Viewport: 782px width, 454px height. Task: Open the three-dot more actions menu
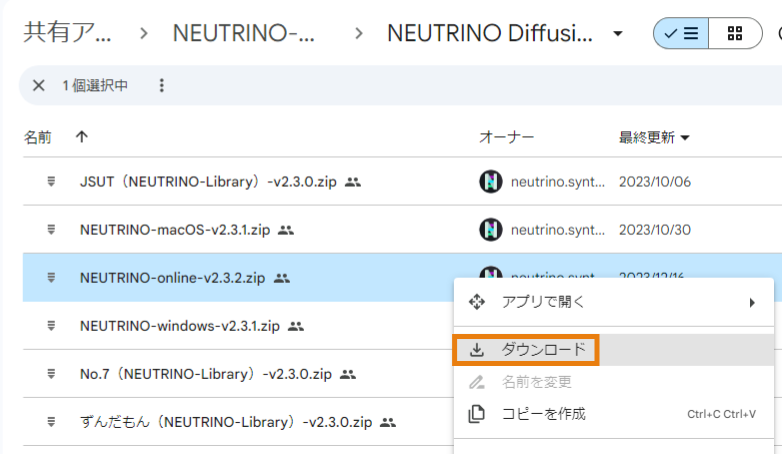click(161, 86)
